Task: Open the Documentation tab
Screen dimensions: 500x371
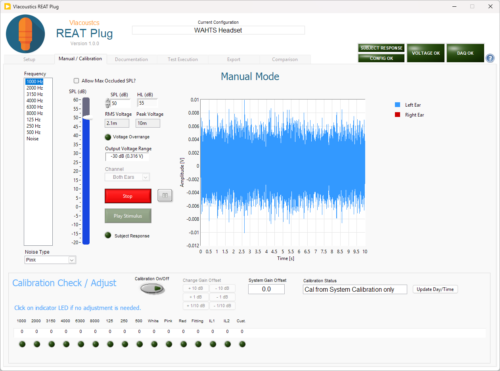Action: 131,59
